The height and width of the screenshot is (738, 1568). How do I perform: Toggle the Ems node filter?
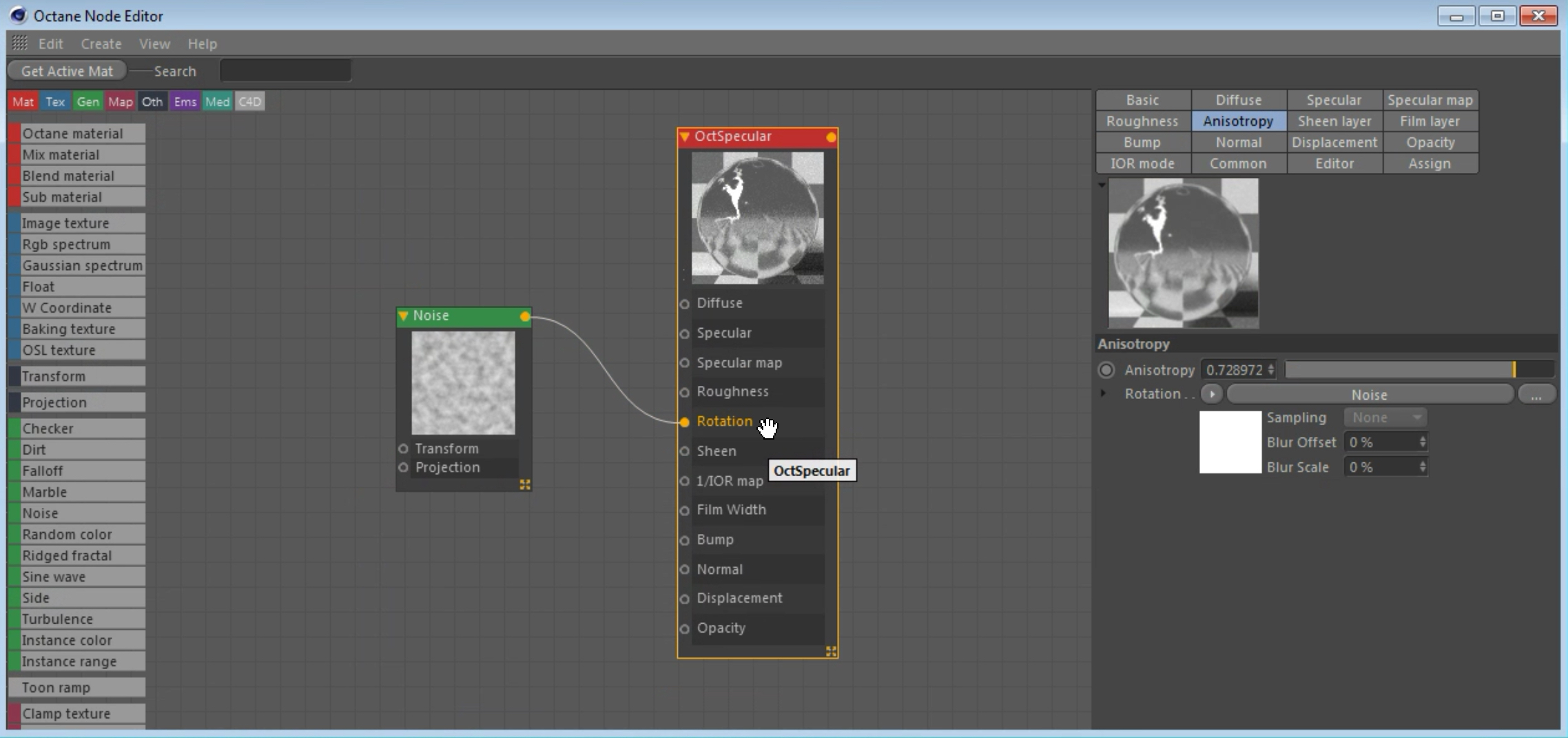(185, 102)
